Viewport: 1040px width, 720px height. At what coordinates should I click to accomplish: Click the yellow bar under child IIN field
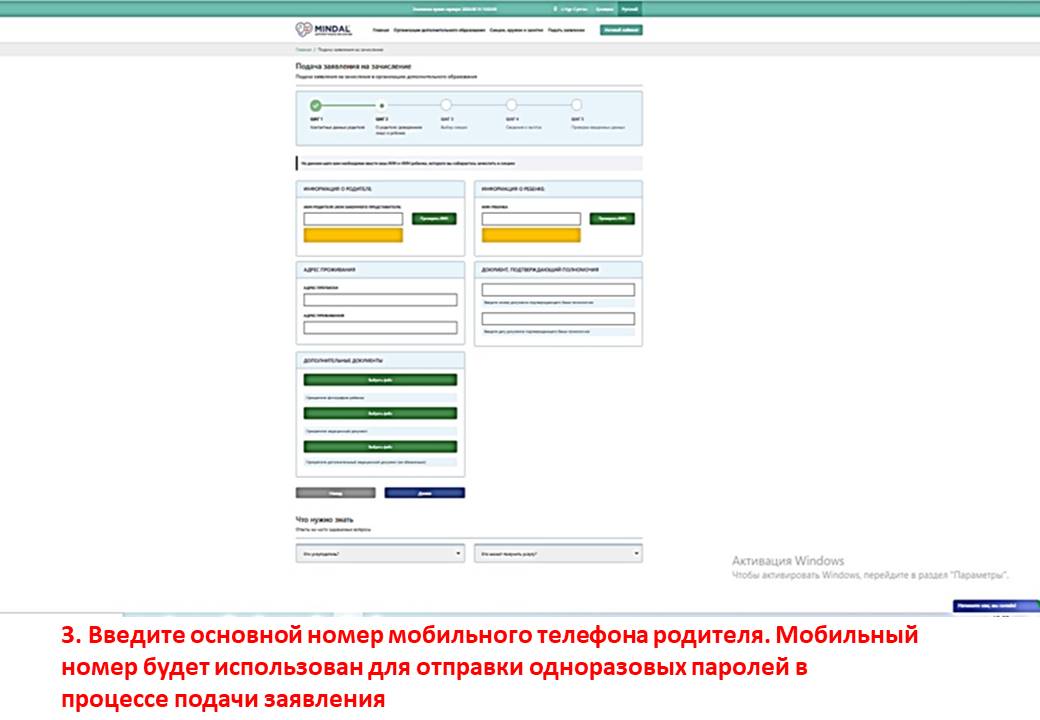point(531,236)
